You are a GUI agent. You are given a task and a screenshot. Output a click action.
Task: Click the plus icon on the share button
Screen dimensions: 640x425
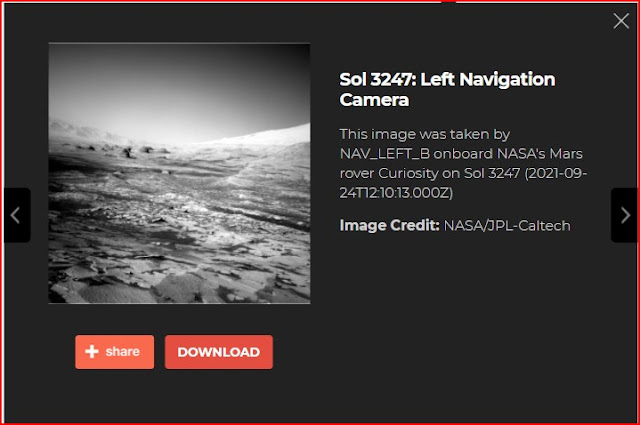click(x=92, y=352)
